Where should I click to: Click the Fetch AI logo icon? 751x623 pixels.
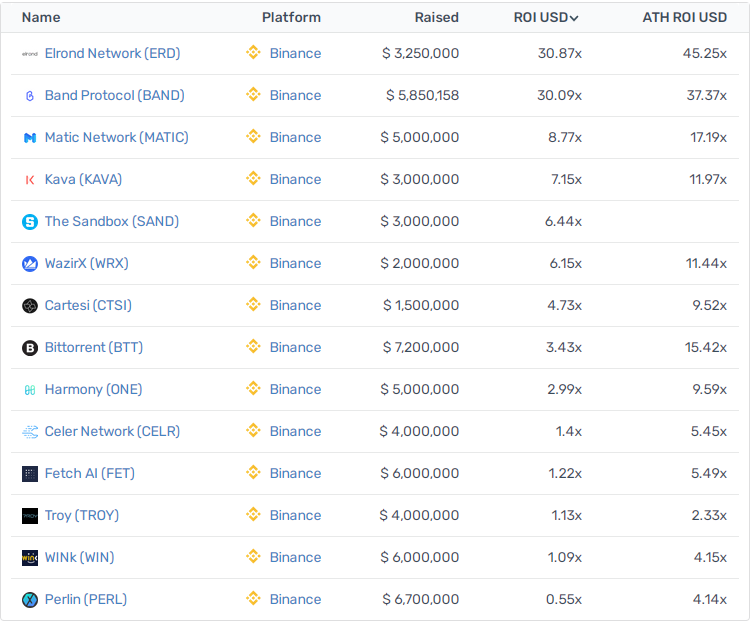(x=30, y=474)
